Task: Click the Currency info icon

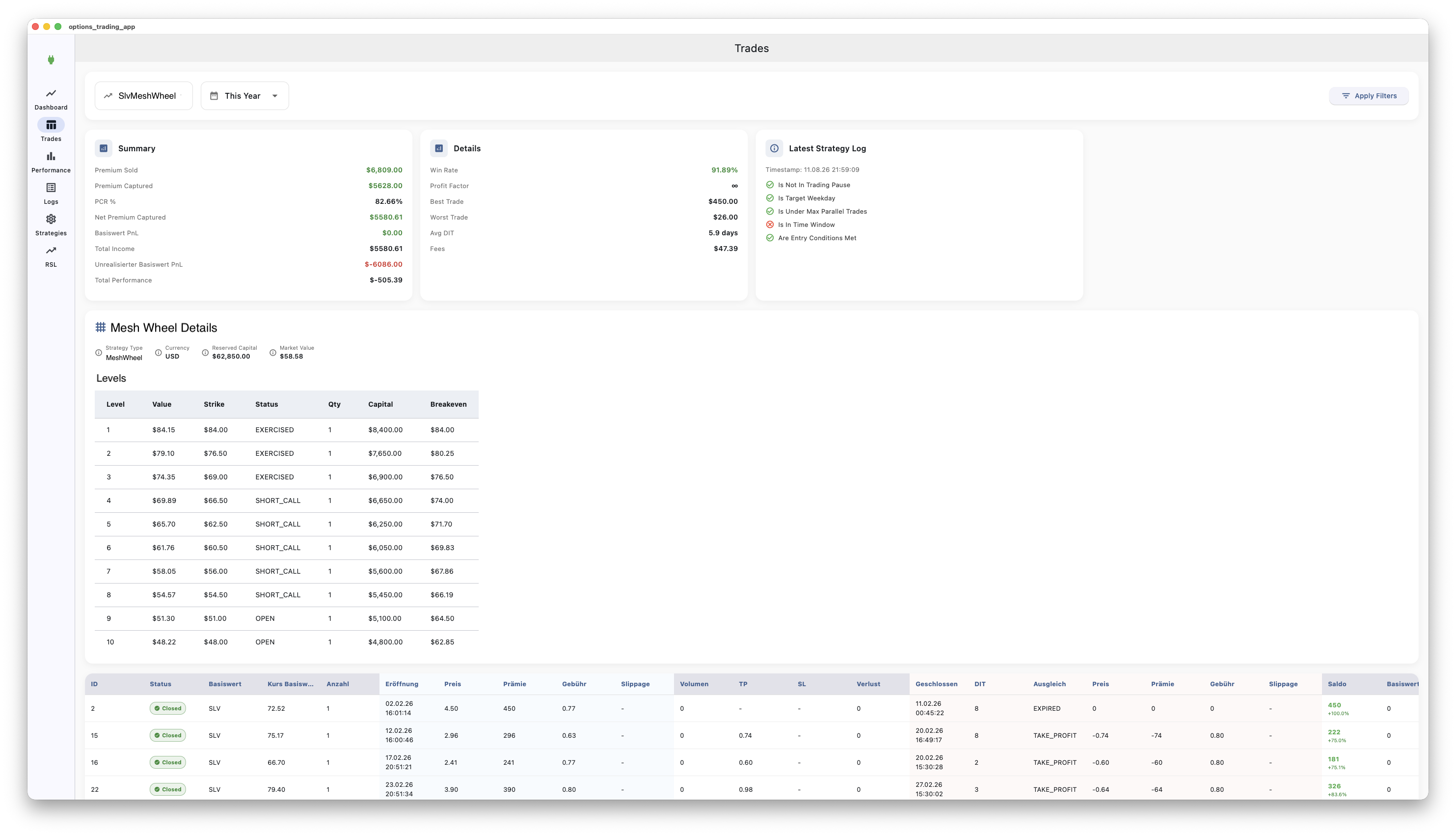Action: (159, 353)
